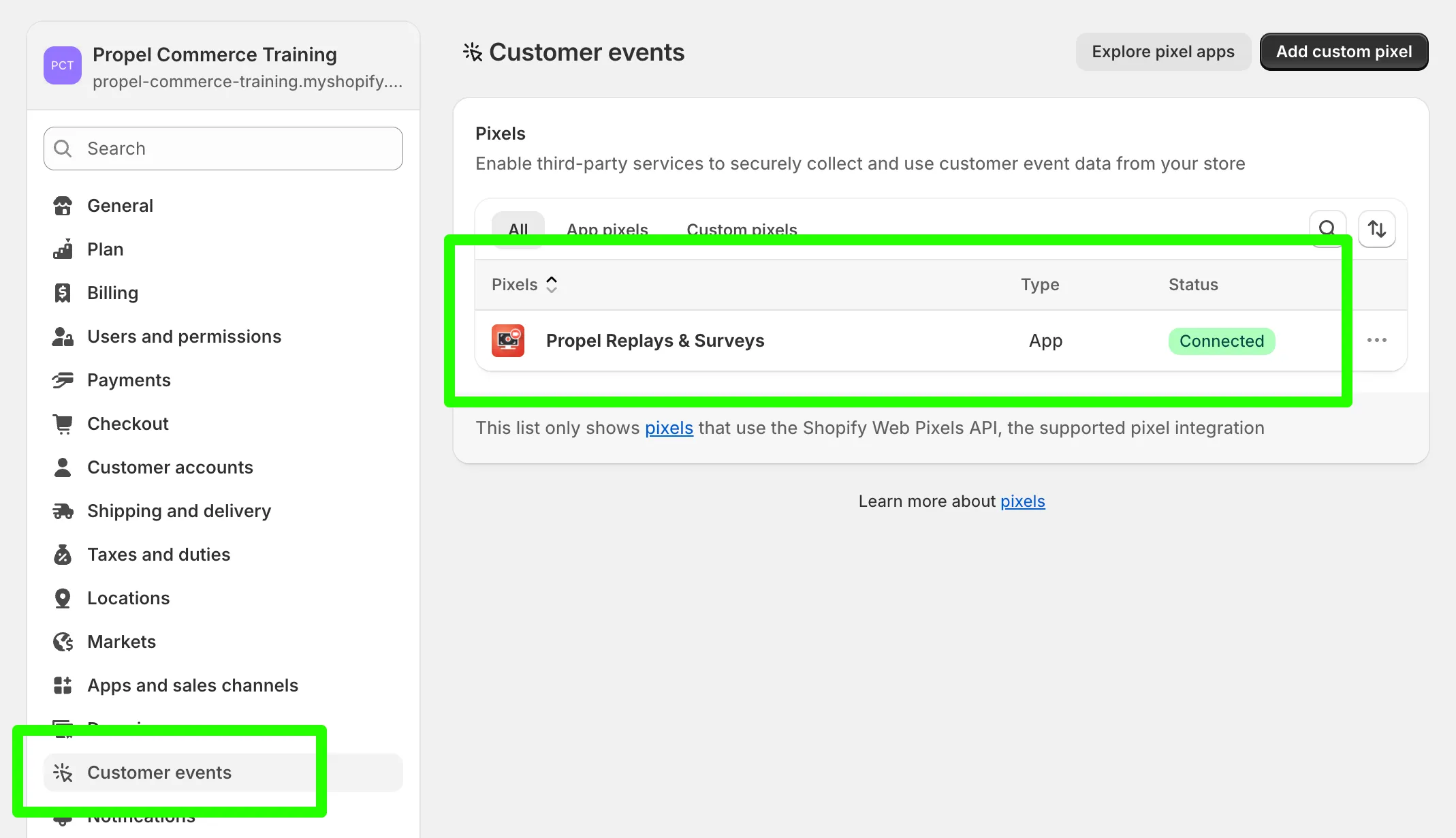Screen dimensions: 1456x838
Task: Click the Billing receipt icon
Action: coord(63,293)
